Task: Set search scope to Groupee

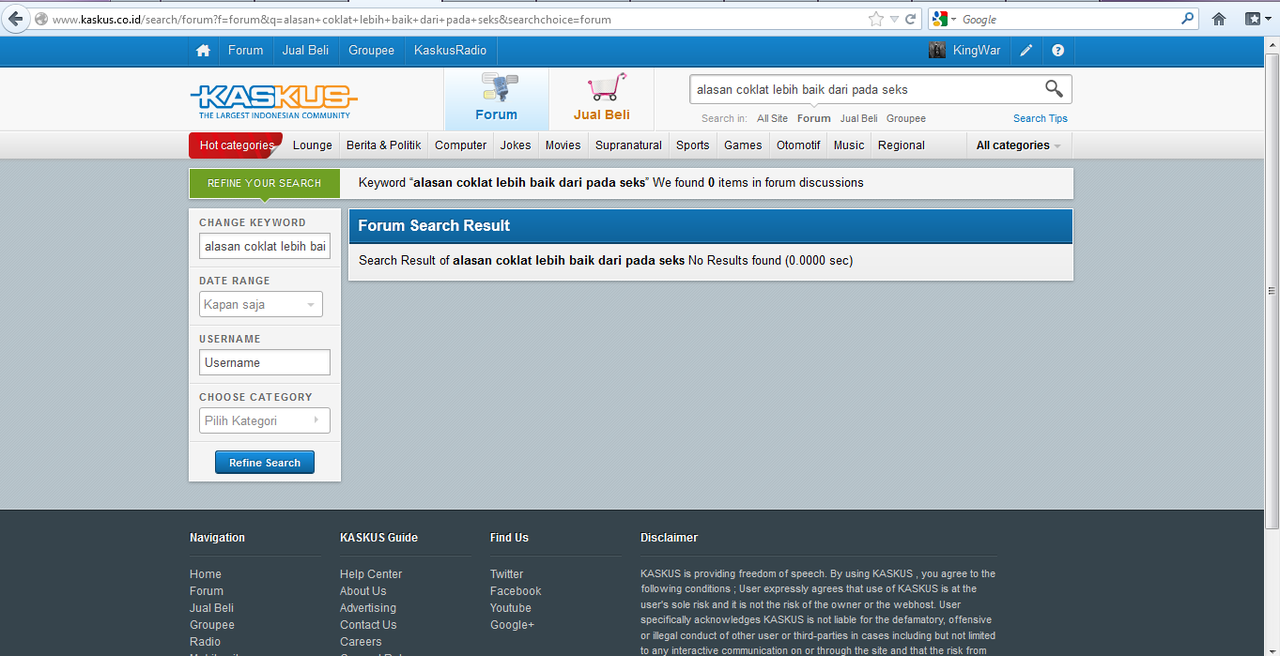Action: 906,118
